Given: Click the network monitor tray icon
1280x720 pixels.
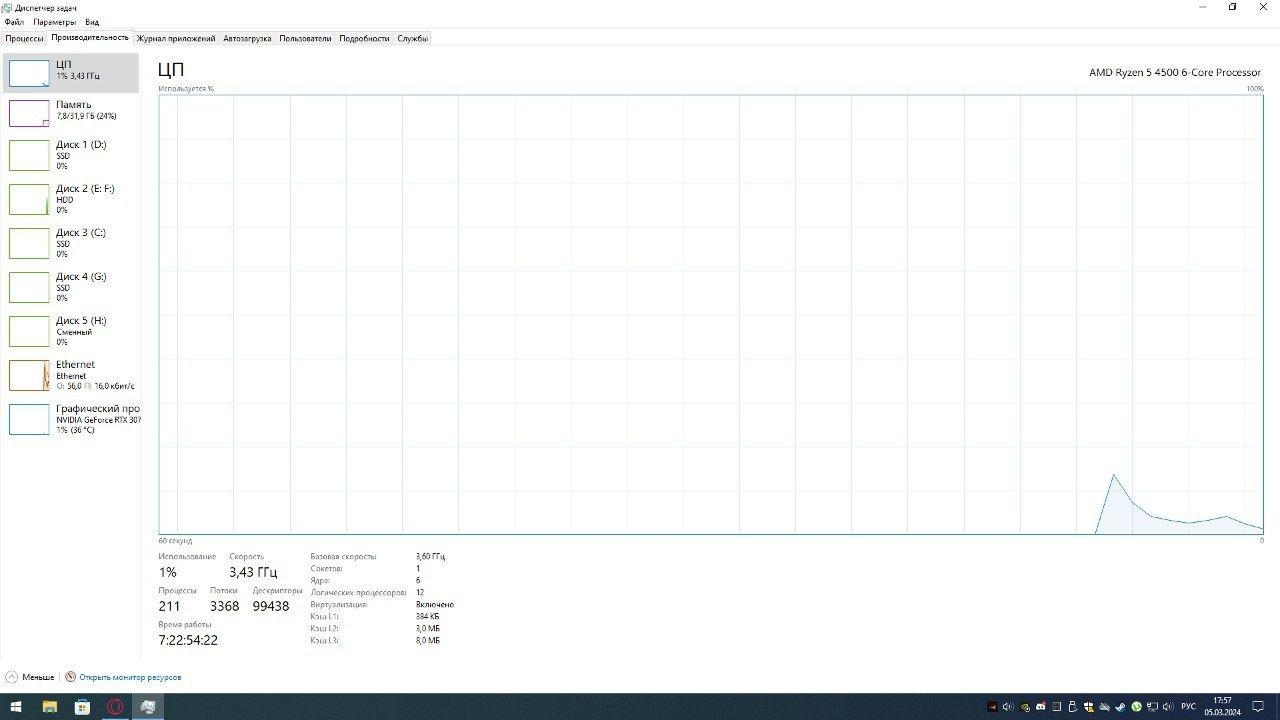Looking at the screenshot, I should click(1152, 707).
